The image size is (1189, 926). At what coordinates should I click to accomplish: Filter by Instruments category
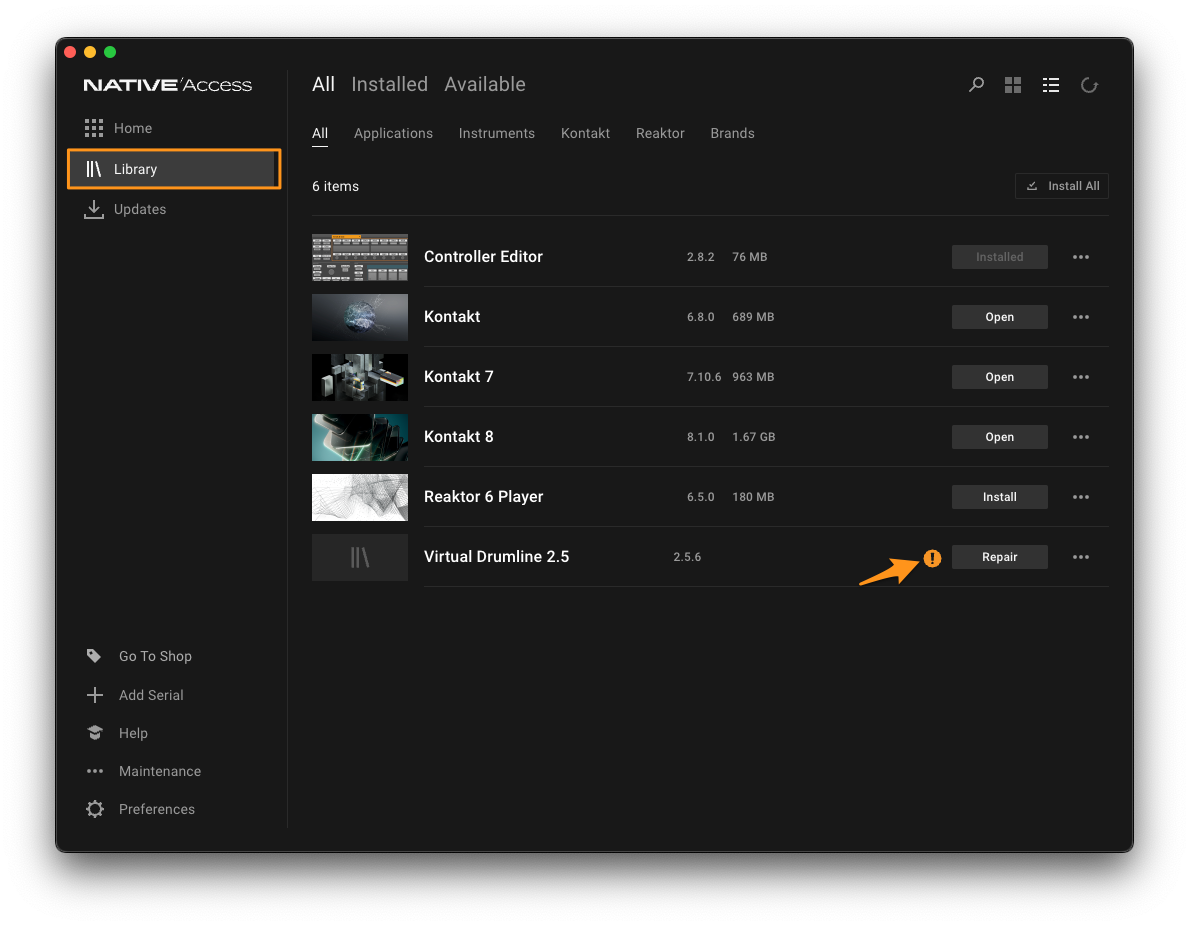tap(497, 133)
